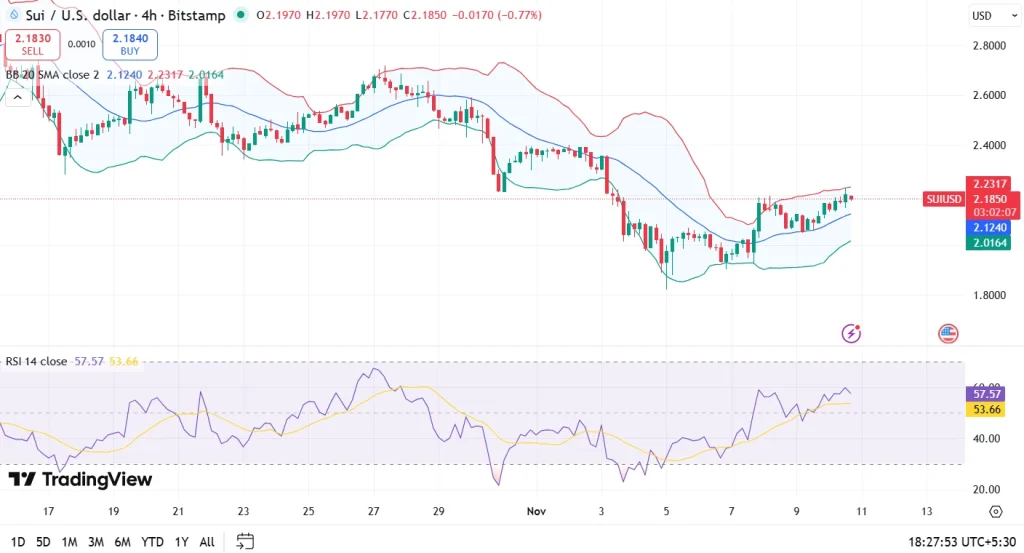The image size is (1024, 553).
Task: Select the BB 20 SMA indicator label
Action: (x=52, y=74)
